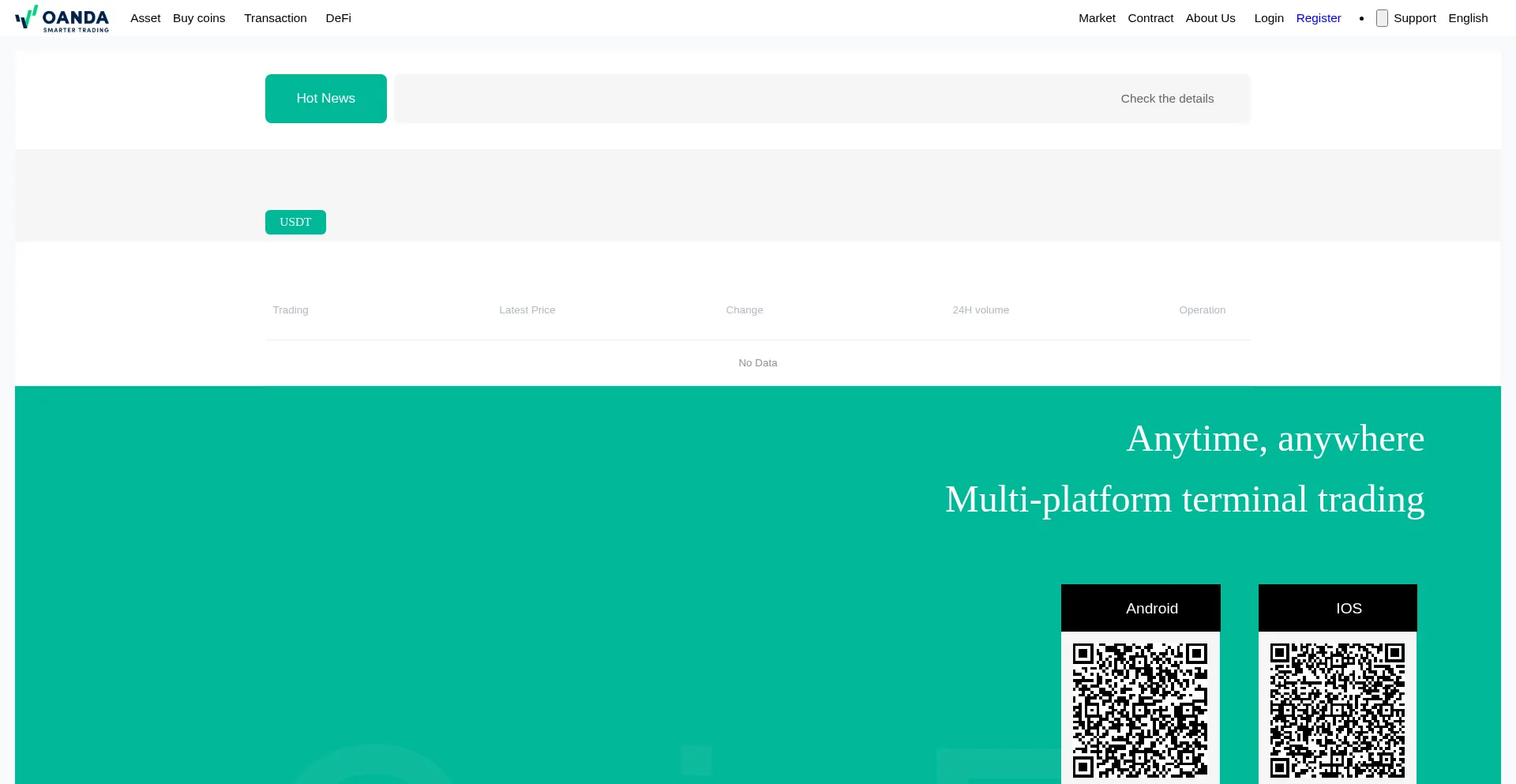Click the Latest Price column header

tap(527, 309)
